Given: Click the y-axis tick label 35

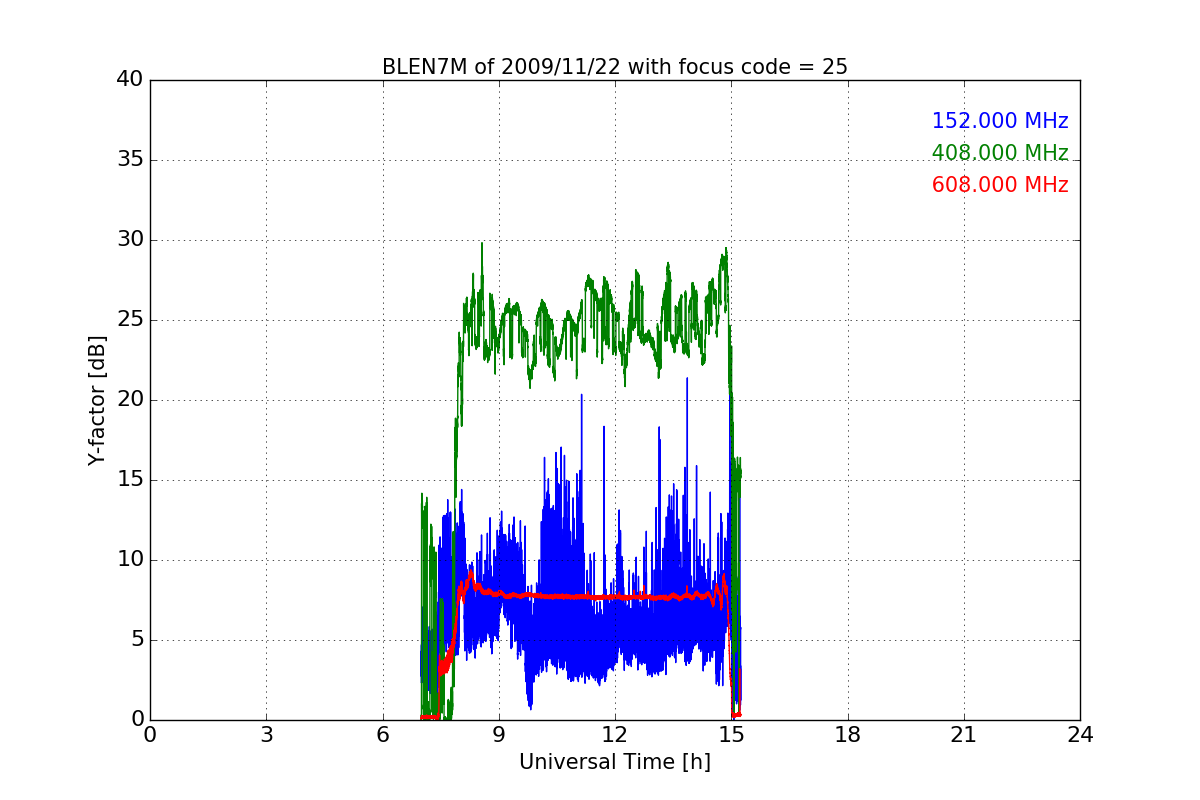Looking at the screenshot, I should [x=130, y=160].
